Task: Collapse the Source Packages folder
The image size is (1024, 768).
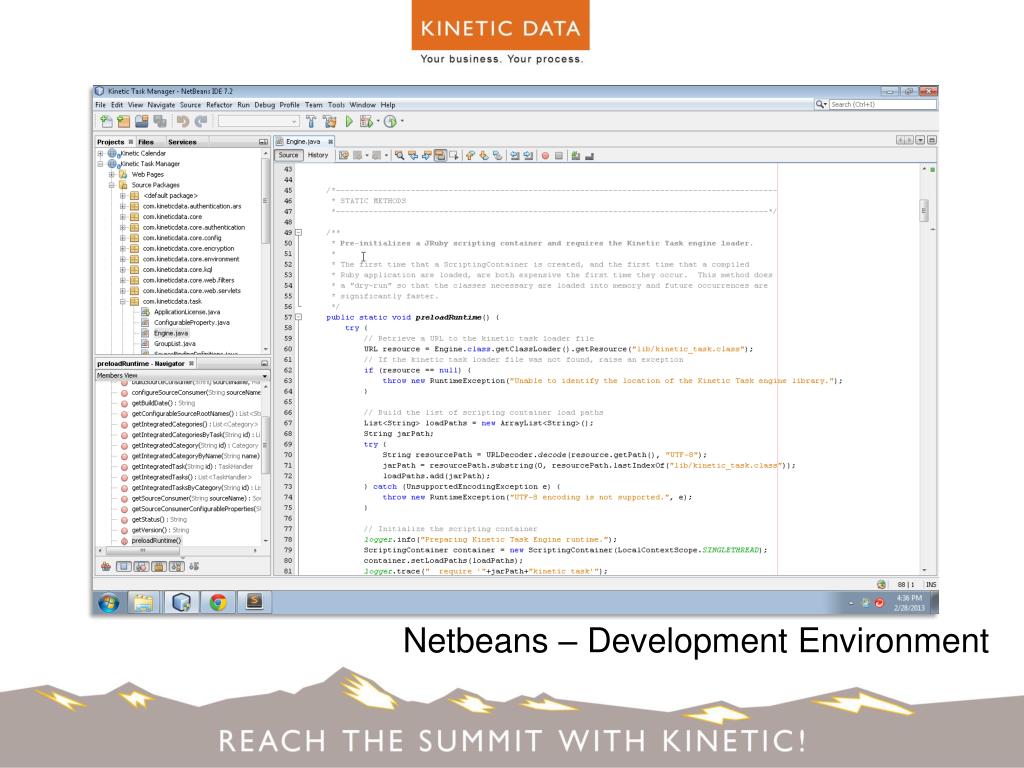Action: [x=112, y=185]
